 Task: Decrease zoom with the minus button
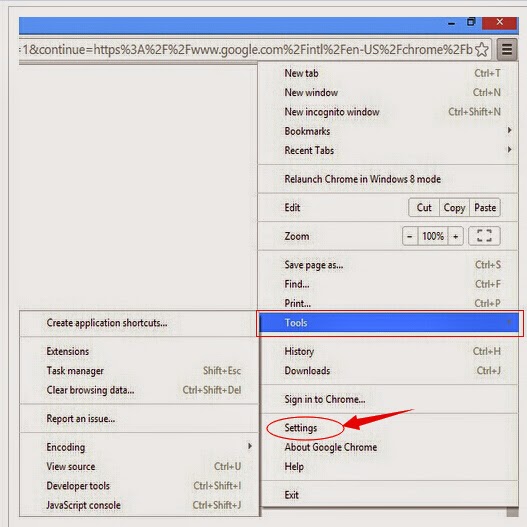coord(410,236)
